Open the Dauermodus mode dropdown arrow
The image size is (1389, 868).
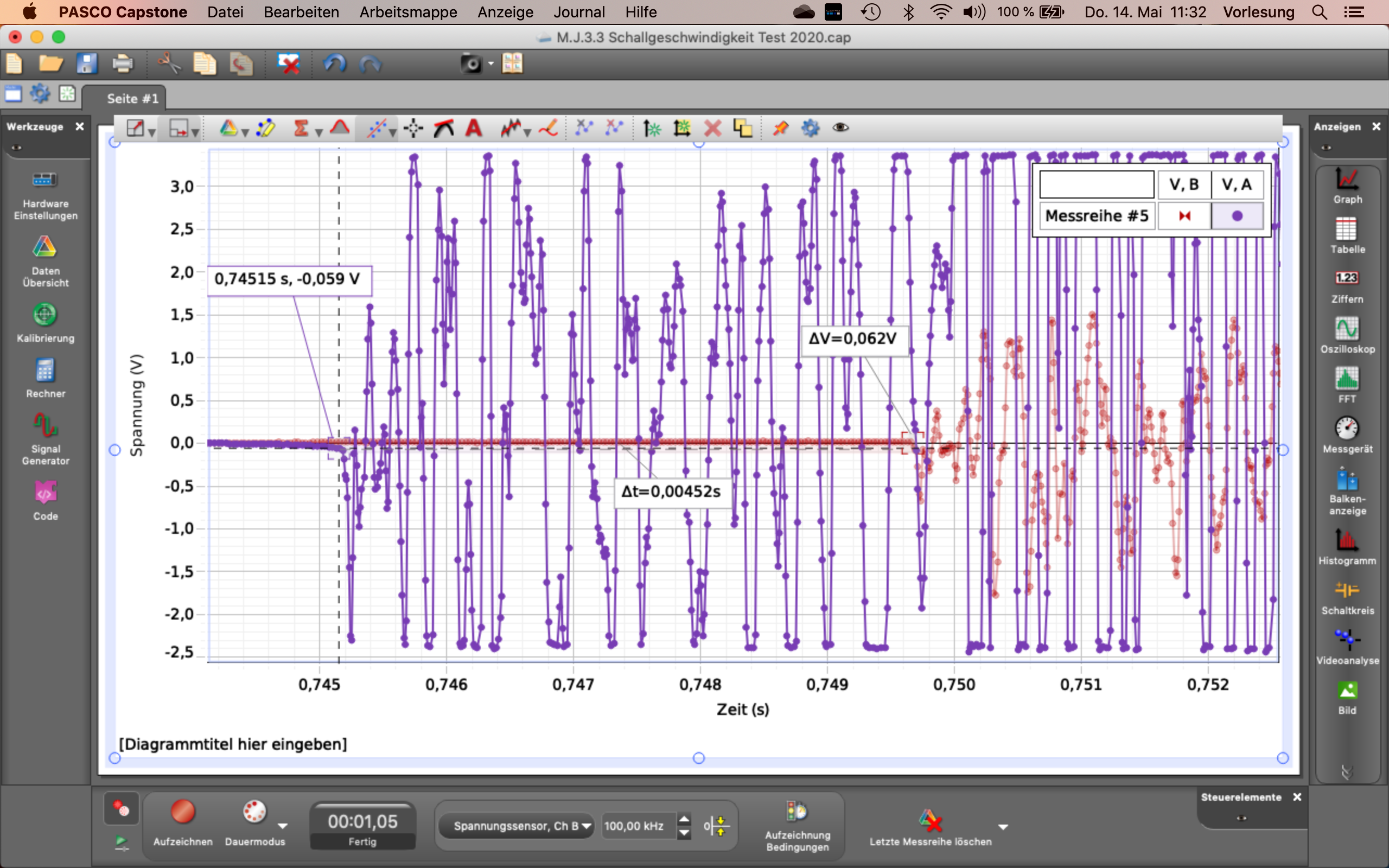click(x=282, y=826)
